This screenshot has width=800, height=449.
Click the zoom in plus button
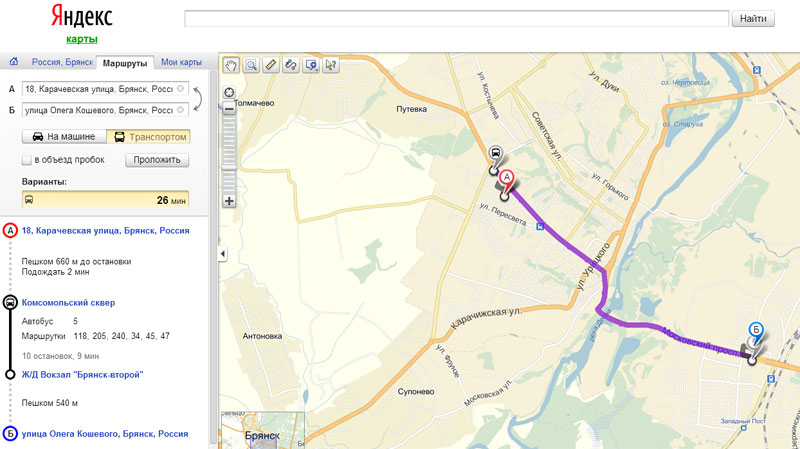click(x=229, y=201)
